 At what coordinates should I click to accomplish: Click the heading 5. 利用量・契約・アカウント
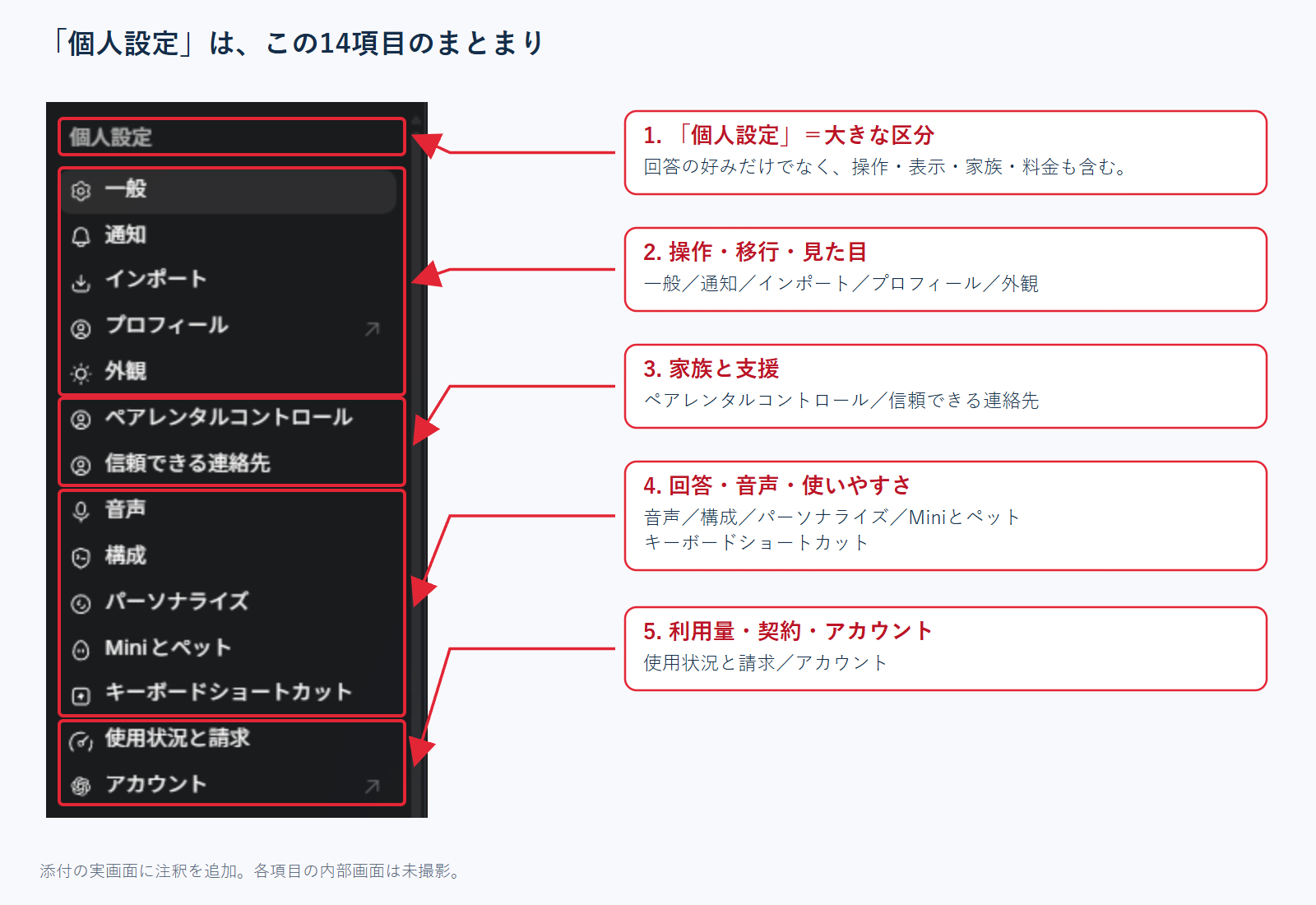tap(788, 631)
